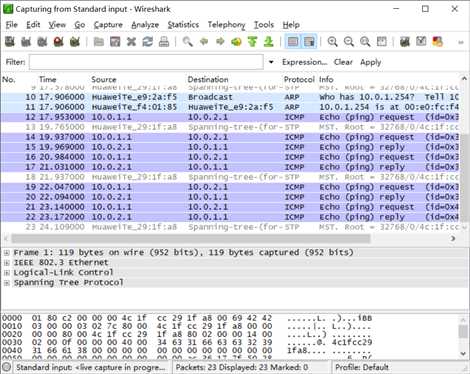
Task: Open the Capture menu
Action: [108, 25]
